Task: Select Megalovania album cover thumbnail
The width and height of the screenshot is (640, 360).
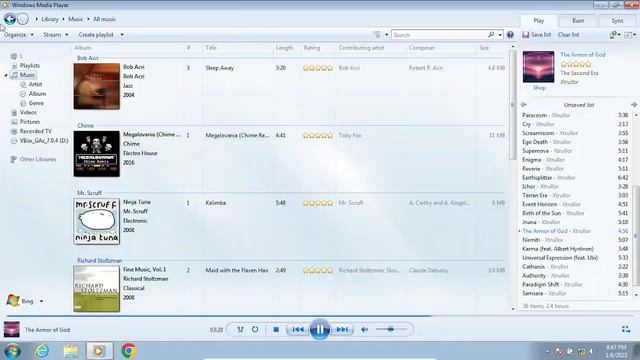Action: pos(97,154)
